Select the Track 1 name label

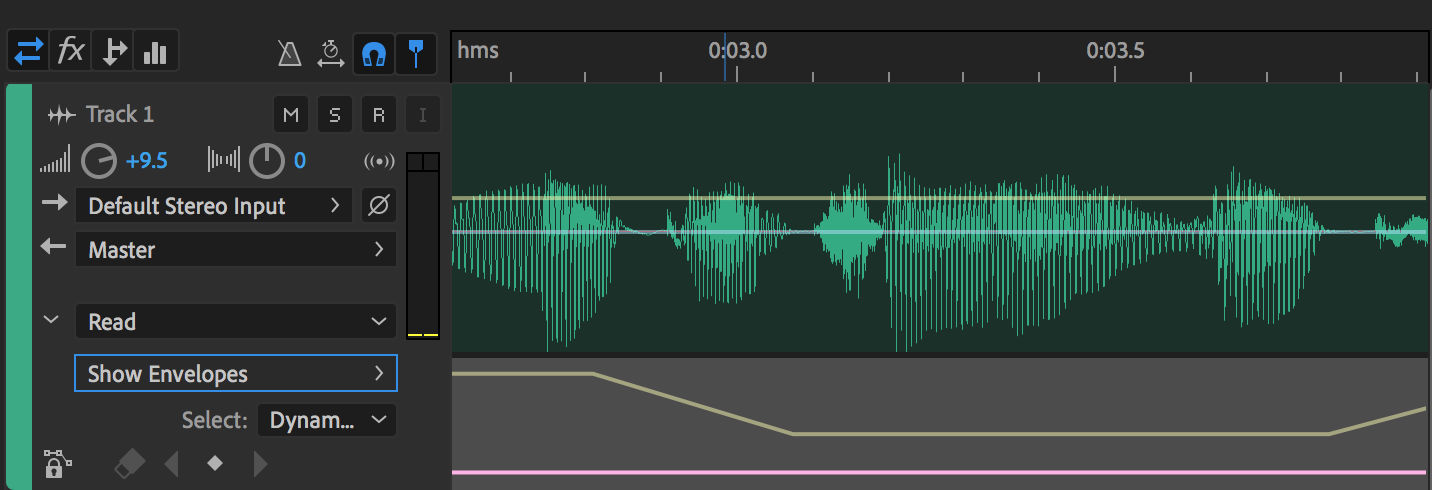[120, 115]
